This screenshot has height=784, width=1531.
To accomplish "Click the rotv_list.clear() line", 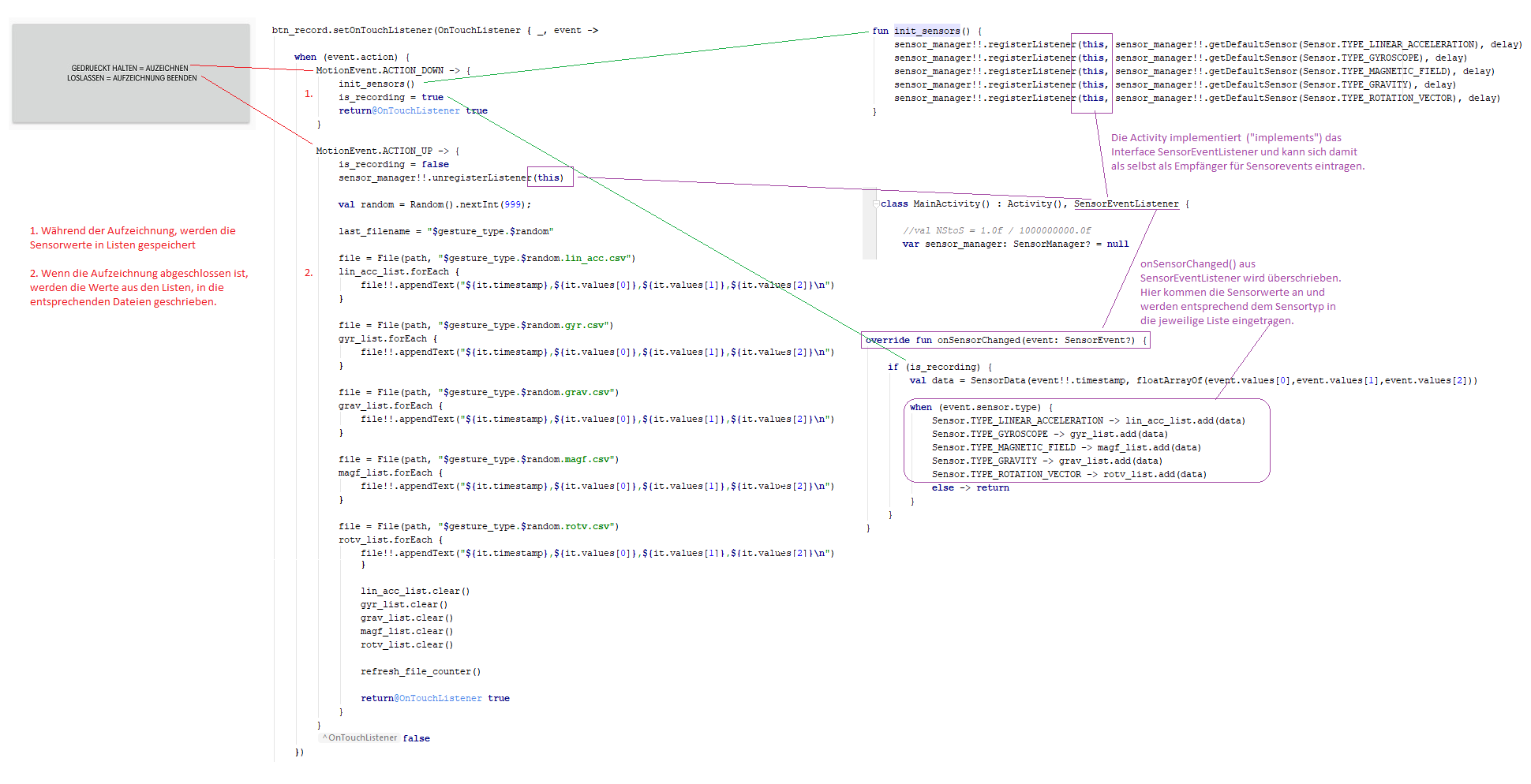I will tap(407, 645).
